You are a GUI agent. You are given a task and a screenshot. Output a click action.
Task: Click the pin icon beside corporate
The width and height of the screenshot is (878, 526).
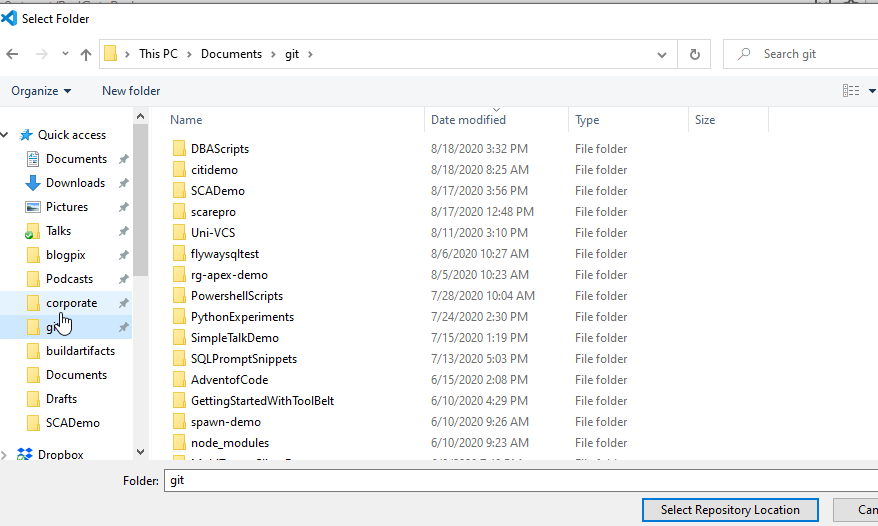[124, 303]
